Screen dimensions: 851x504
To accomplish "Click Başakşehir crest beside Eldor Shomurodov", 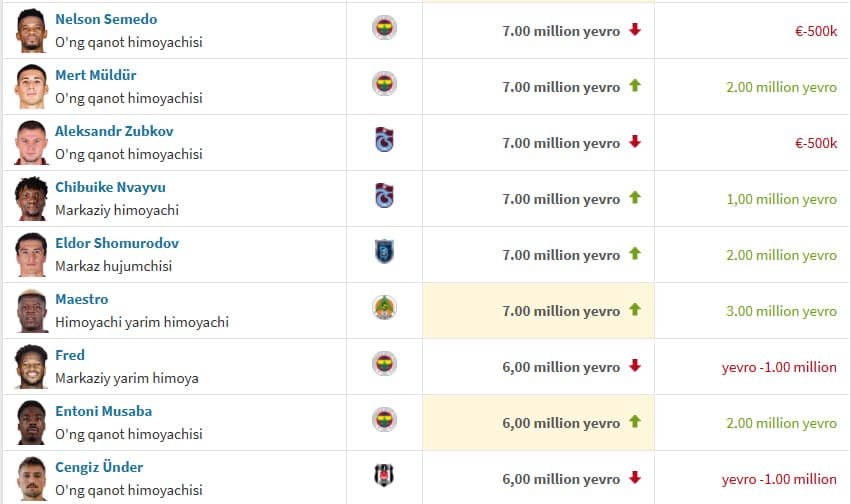I will click(384, 252).
